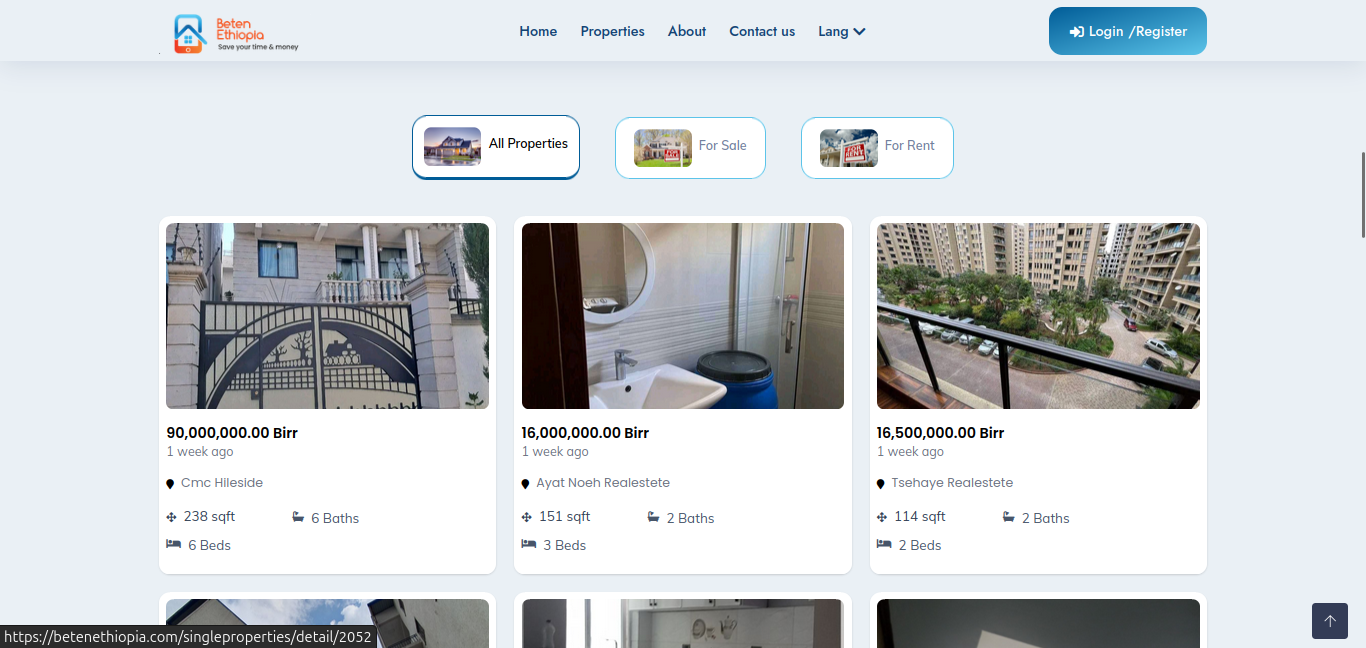Image resolution: width=1366 pixels, height=648 pixels.
Task: Open the Properties menu item
Action: click(612, 31)
